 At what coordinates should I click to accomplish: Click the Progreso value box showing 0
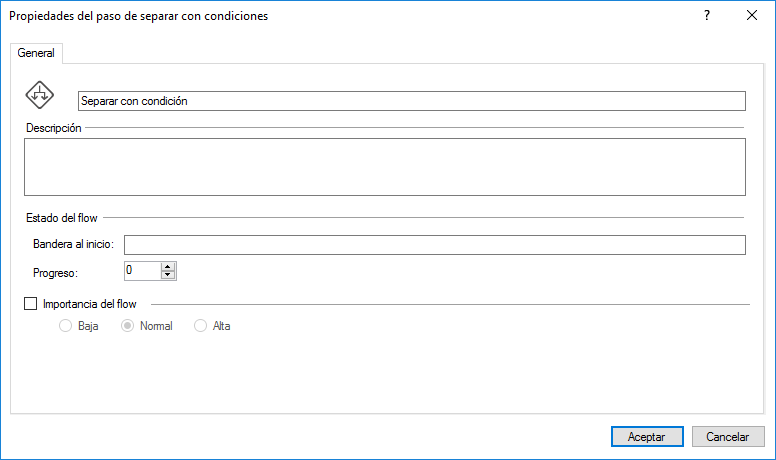pos(143,271)
